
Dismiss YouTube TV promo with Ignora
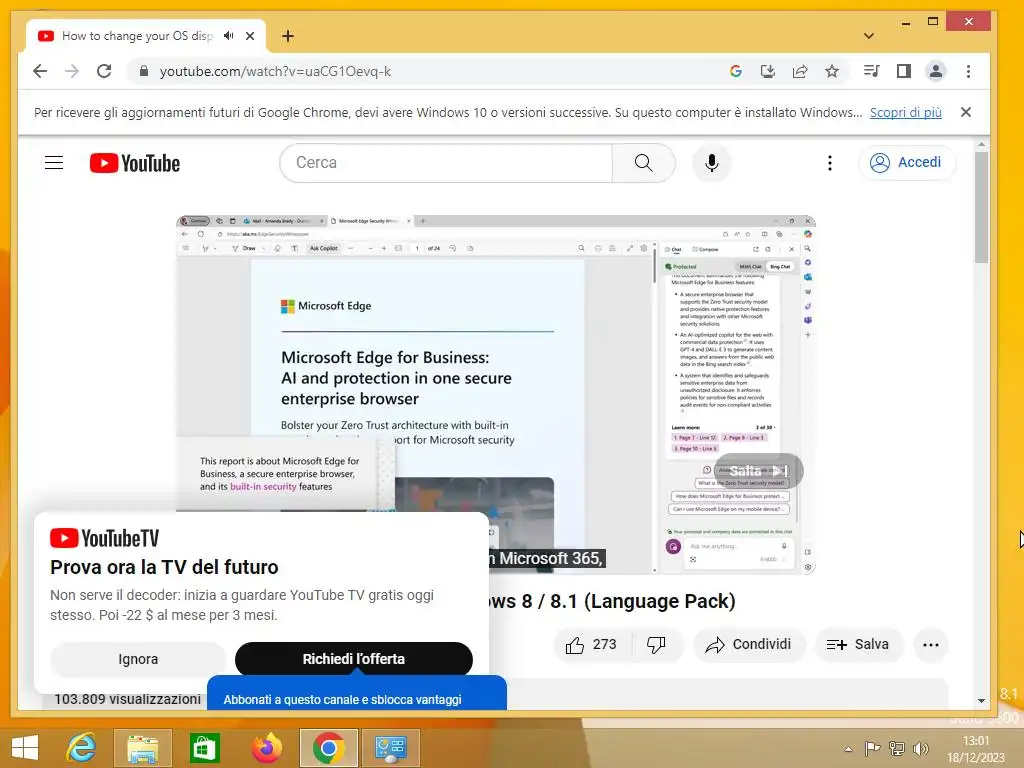138,659
